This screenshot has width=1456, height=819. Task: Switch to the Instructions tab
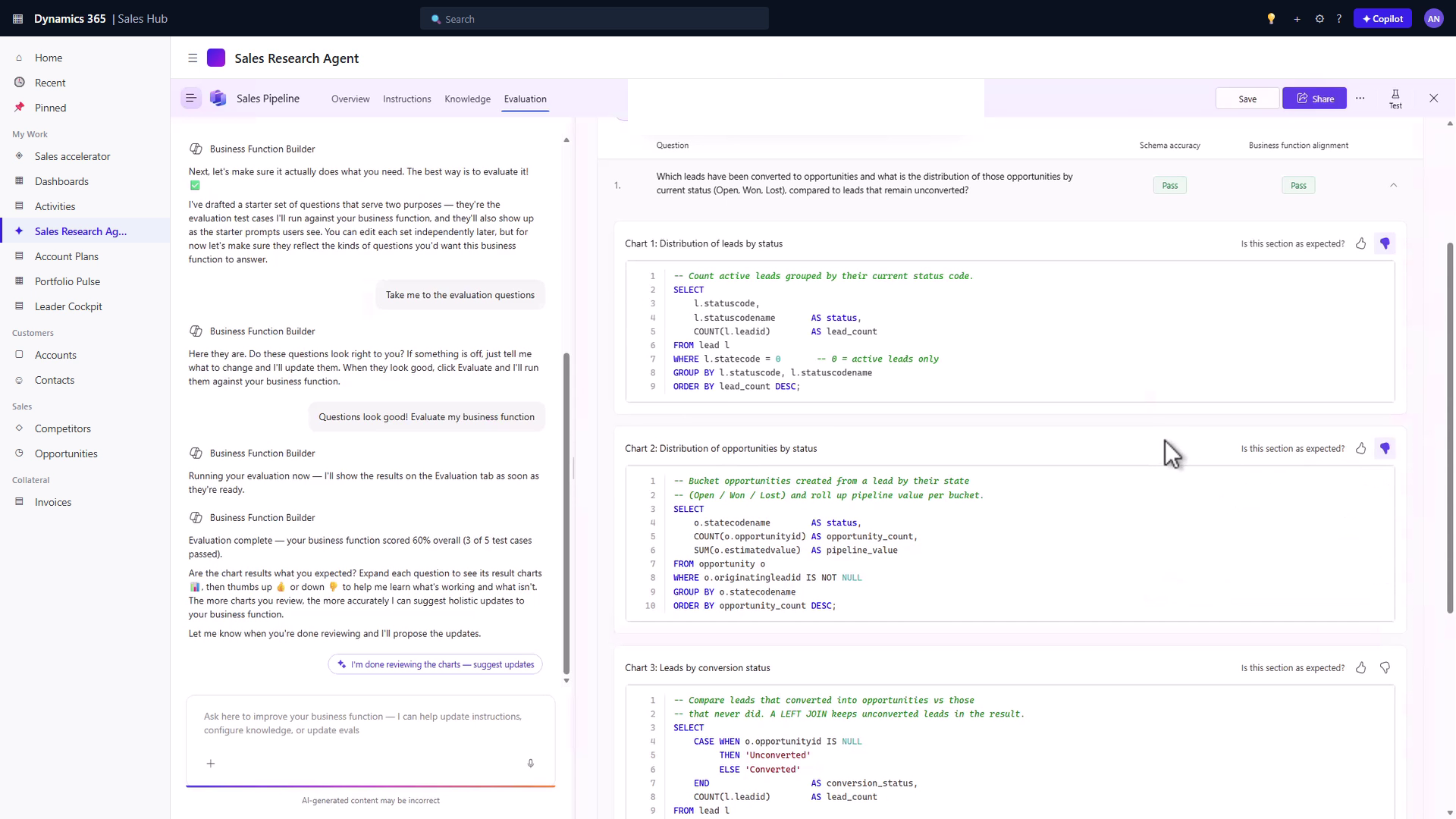click(407, 99)
